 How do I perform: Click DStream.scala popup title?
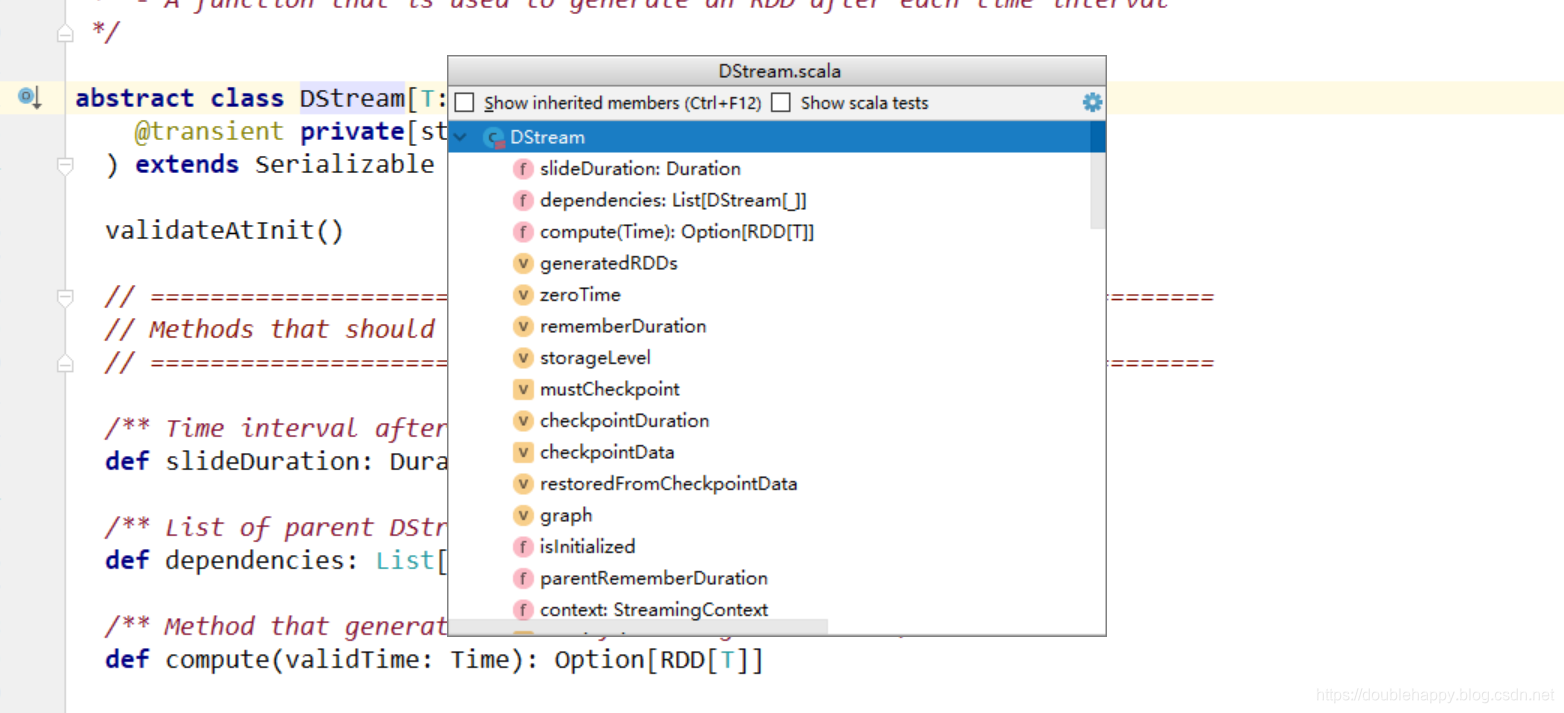coord(779,72)
